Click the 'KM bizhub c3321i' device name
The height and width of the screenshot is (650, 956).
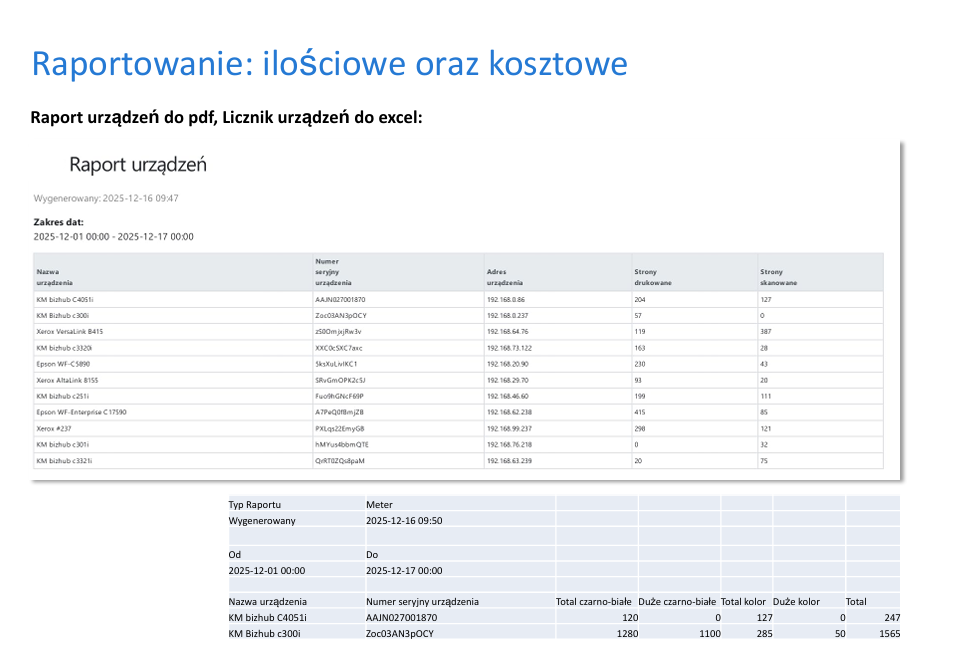click(x=64, y=460)
